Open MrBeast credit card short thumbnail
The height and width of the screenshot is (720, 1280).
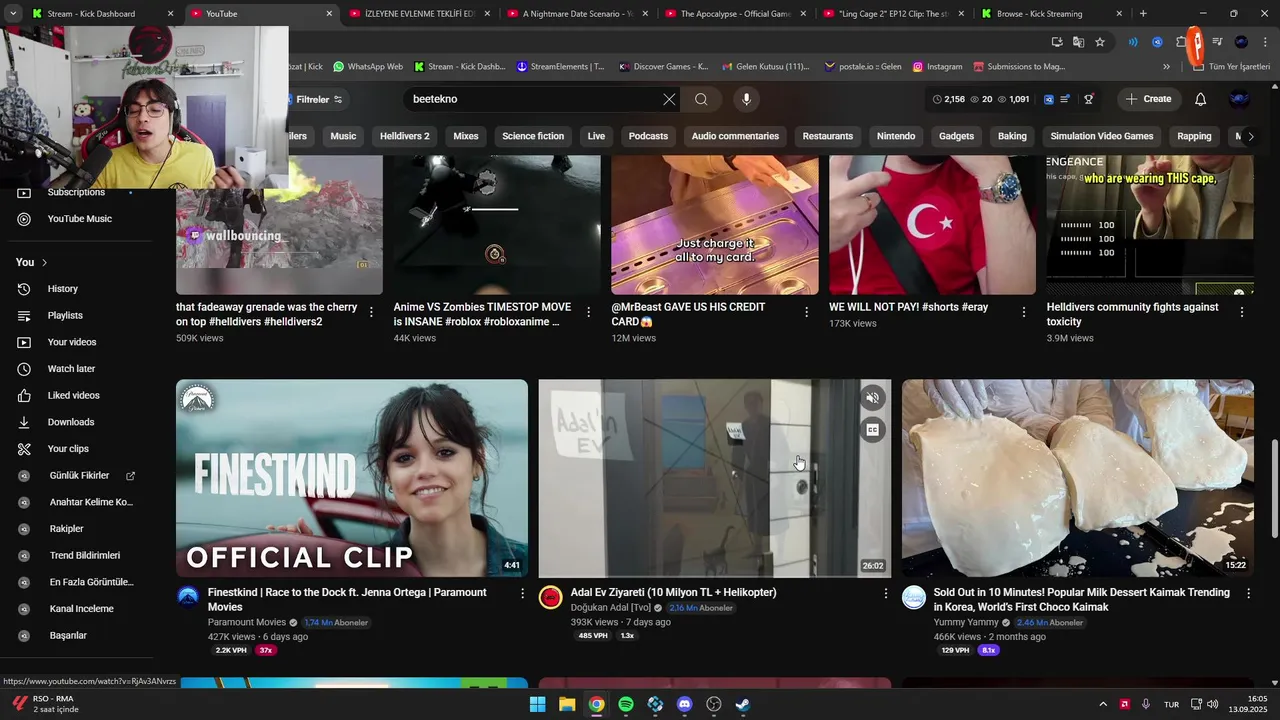715,225
